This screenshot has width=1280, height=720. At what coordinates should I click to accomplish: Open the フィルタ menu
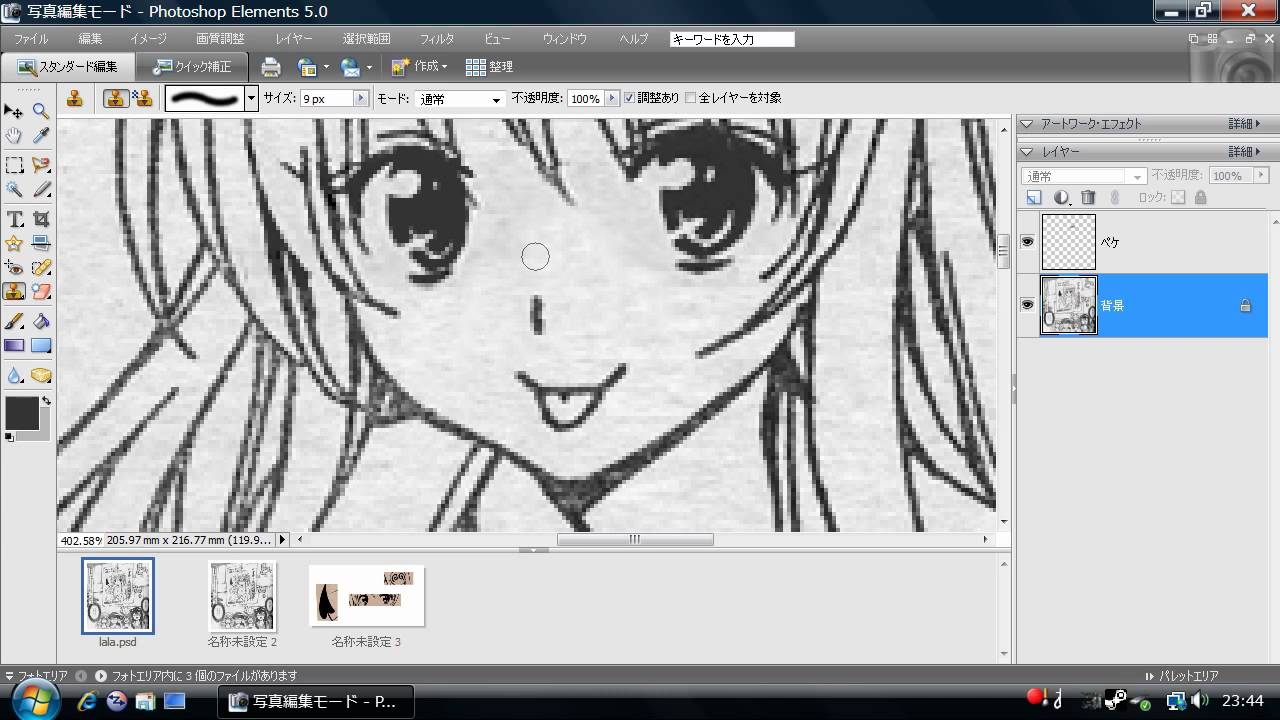coord(436,39)
